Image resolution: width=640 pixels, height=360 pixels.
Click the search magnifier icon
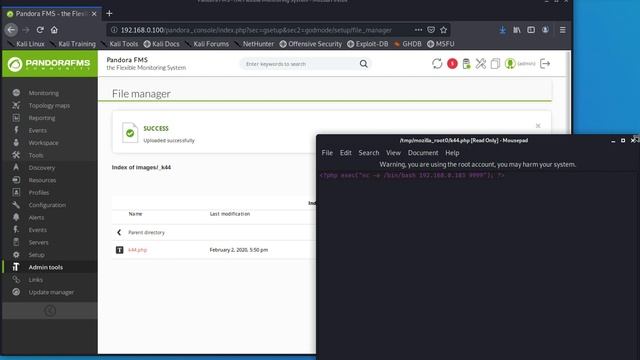coord(364,64)
